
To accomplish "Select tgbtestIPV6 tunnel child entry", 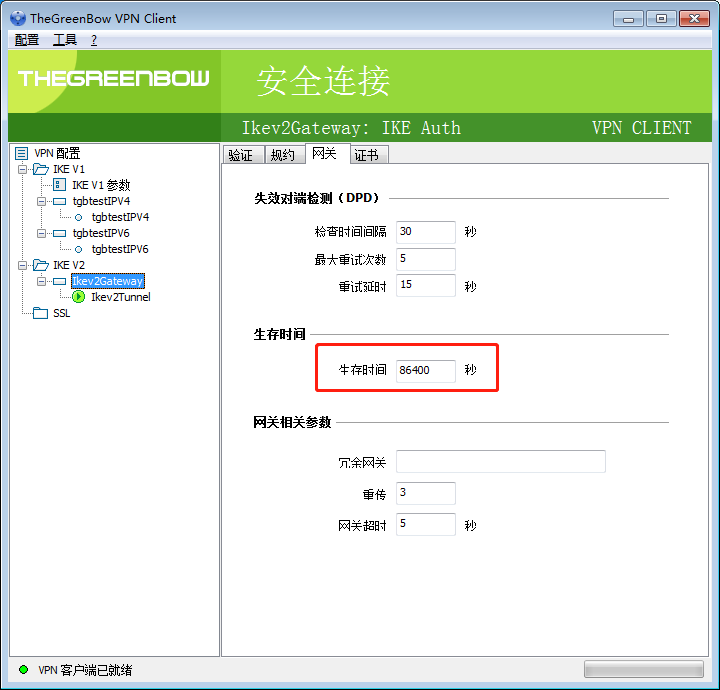I will pyautogui.click(x=120, y=249).
